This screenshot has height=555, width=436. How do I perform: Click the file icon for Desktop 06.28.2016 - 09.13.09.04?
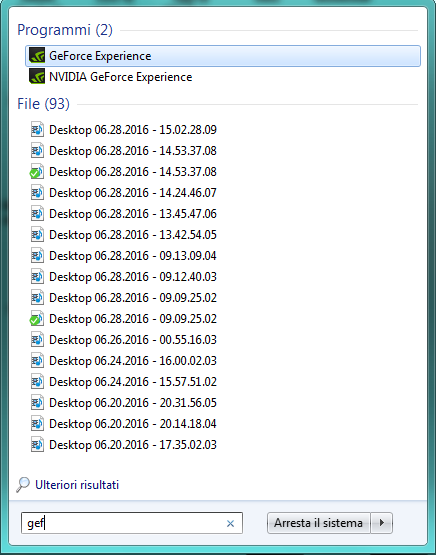[x=37, y=256]
